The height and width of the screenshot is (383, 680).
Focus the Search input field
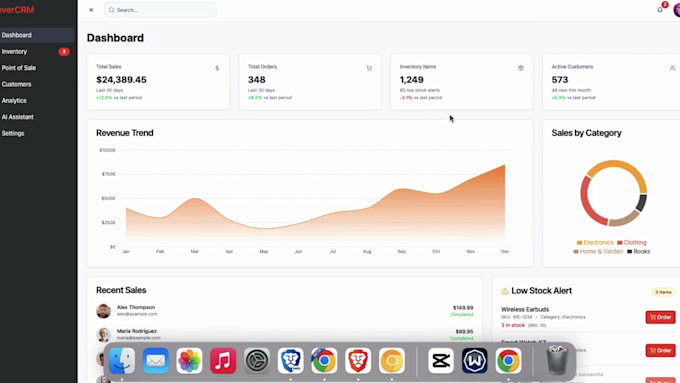click(160, 10)
